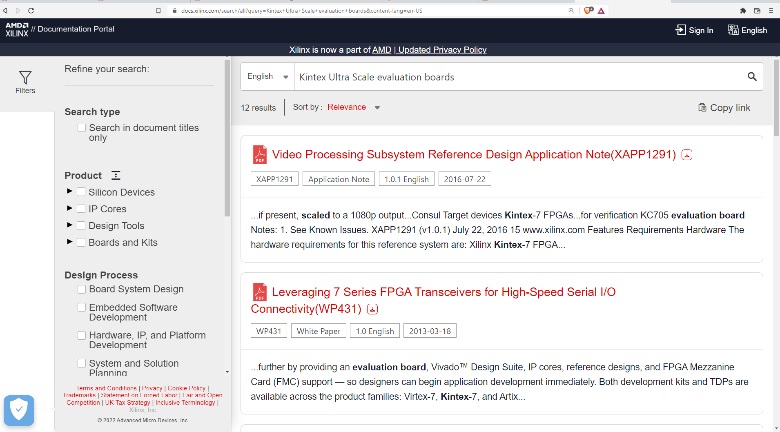Viewport: 780px width, 432px height.
Task: Click the XAPP1291 tag
Action: pyautogui.click(x=275, y=179)
